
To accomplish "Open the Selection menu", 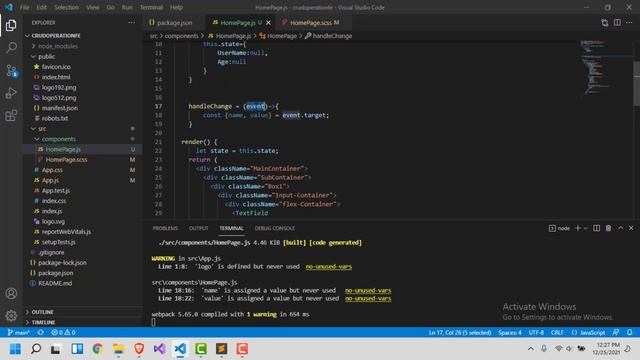I will 66,7.
